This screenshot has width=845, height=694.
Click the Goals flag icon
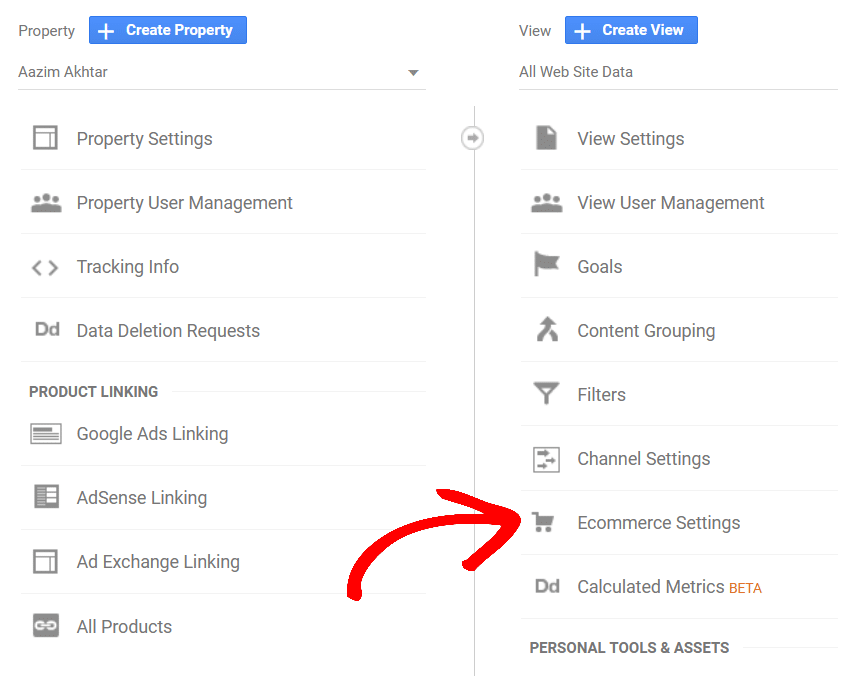(546, 264)
